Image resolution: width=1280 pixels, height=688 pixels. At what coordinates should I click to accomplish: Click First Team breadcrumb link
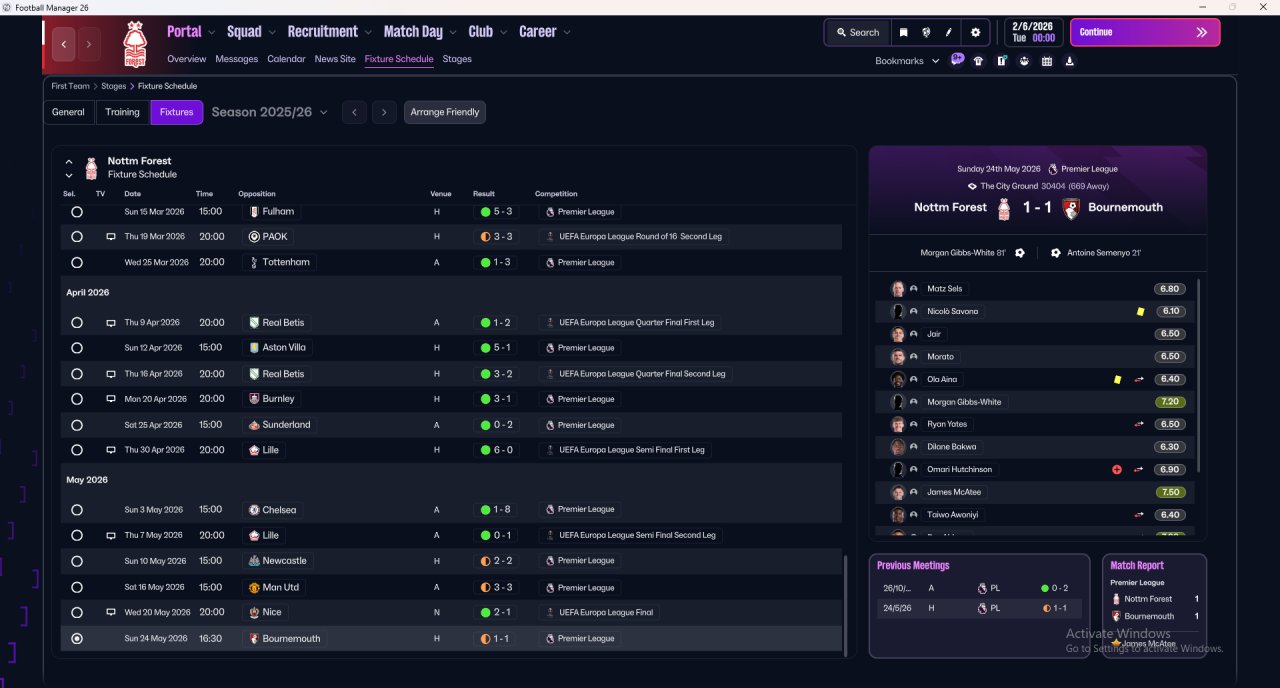click(71, 86)
